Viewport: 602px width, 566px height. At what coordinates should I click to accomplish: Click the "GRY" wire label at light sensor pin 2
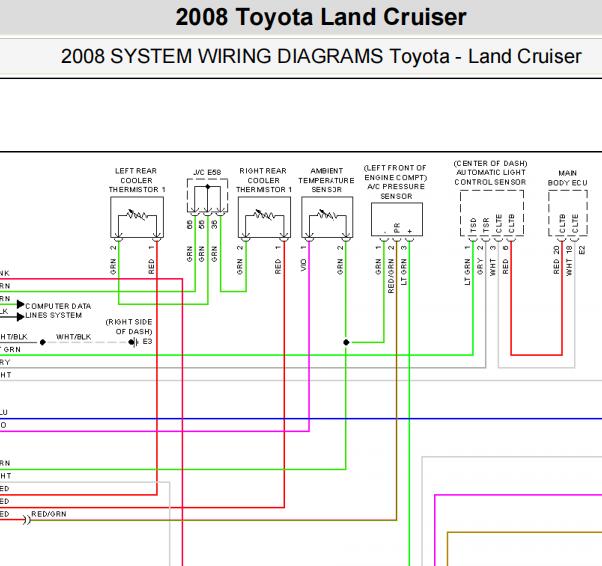[x=480, y=266]
